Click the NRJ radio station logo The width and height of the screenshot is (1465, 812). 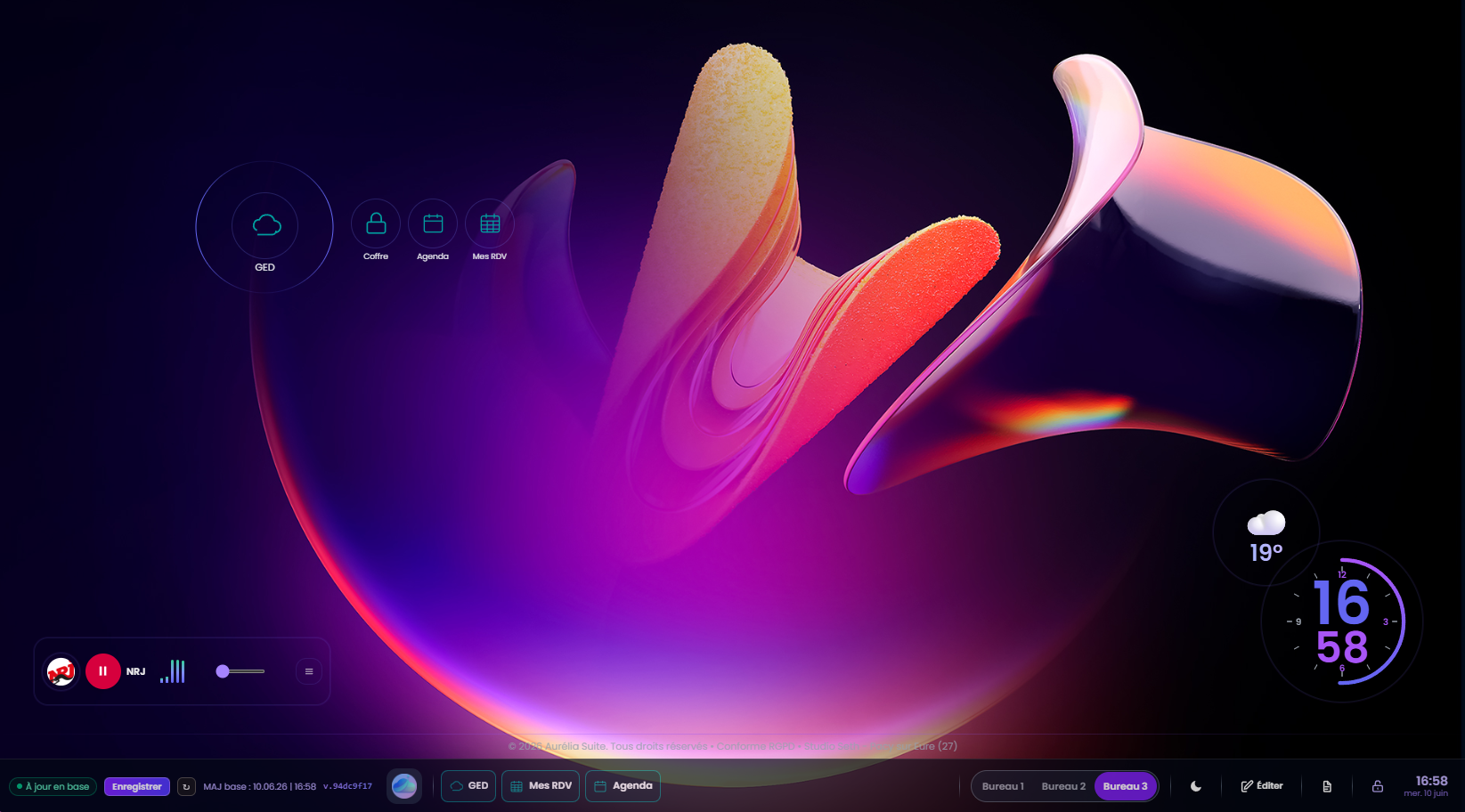(61, 671)
